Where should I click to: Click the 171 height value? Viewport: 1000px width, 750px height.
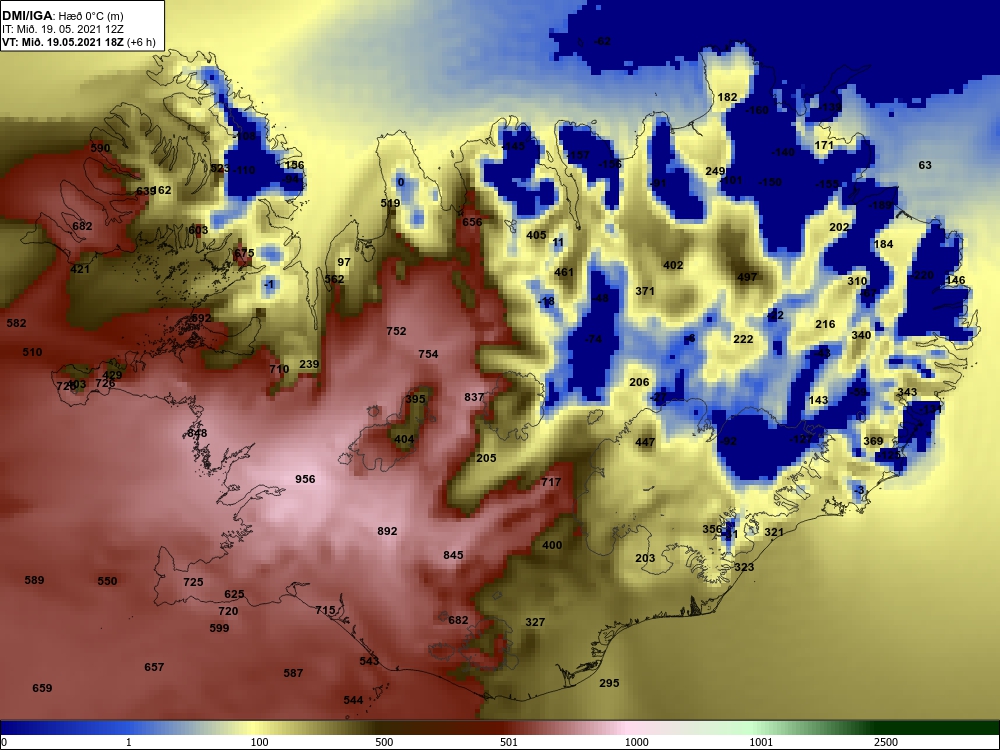824,145
